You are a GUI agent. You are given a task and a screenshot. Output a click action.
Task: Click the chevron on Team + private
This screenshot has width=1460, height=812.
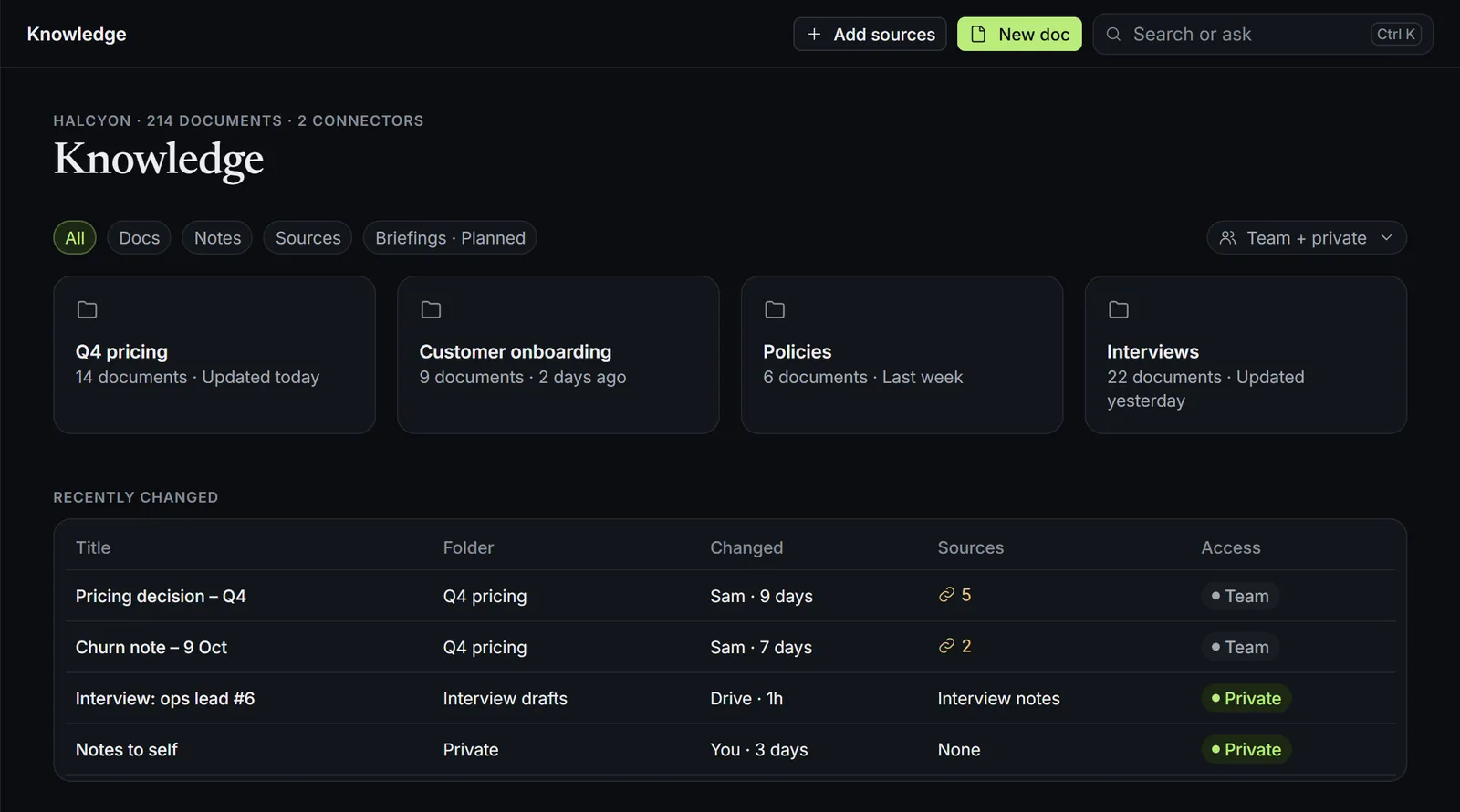click(x=1387, y=238)
